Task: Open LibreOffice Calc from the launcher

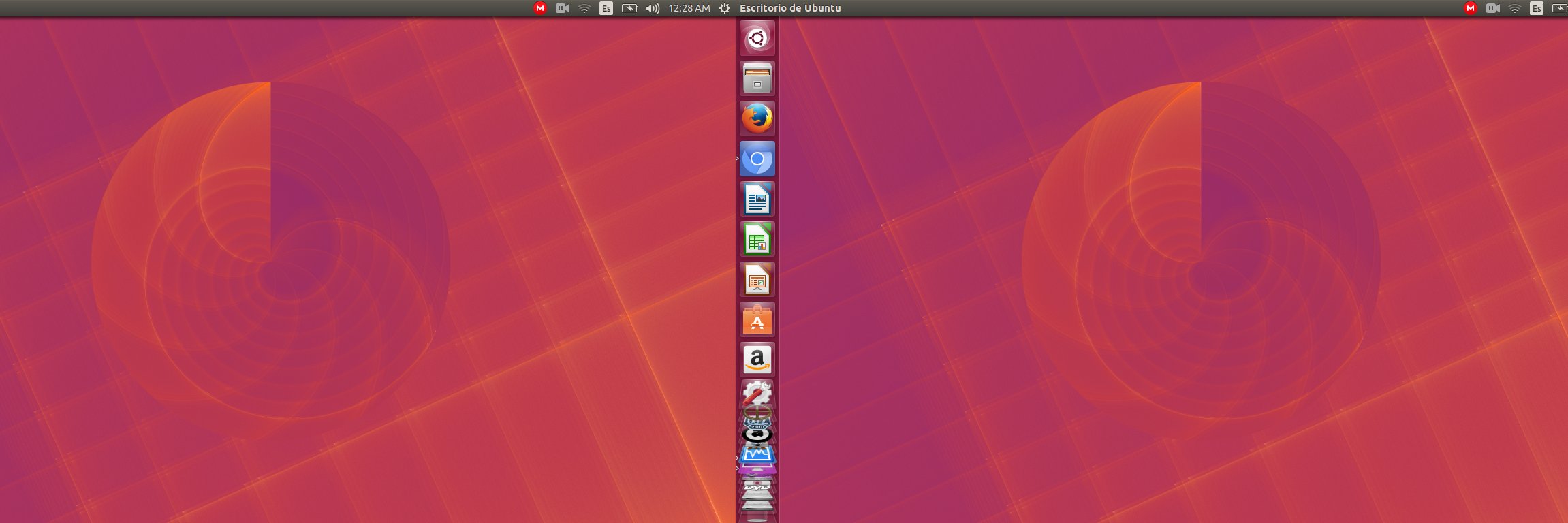Action: pos(757,239)
